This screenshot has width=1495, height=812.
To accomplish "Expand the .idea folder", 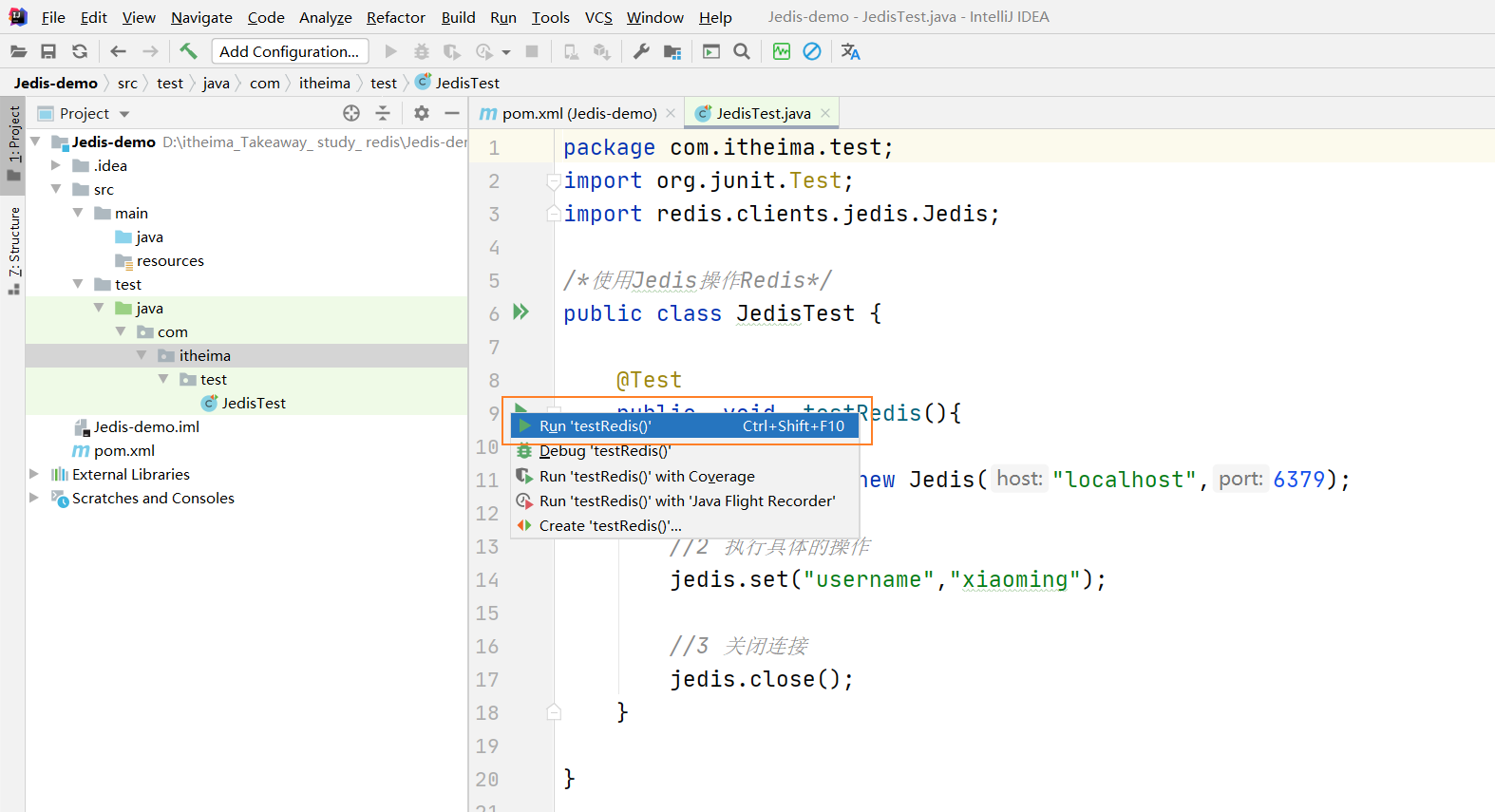I will point(56,165).
